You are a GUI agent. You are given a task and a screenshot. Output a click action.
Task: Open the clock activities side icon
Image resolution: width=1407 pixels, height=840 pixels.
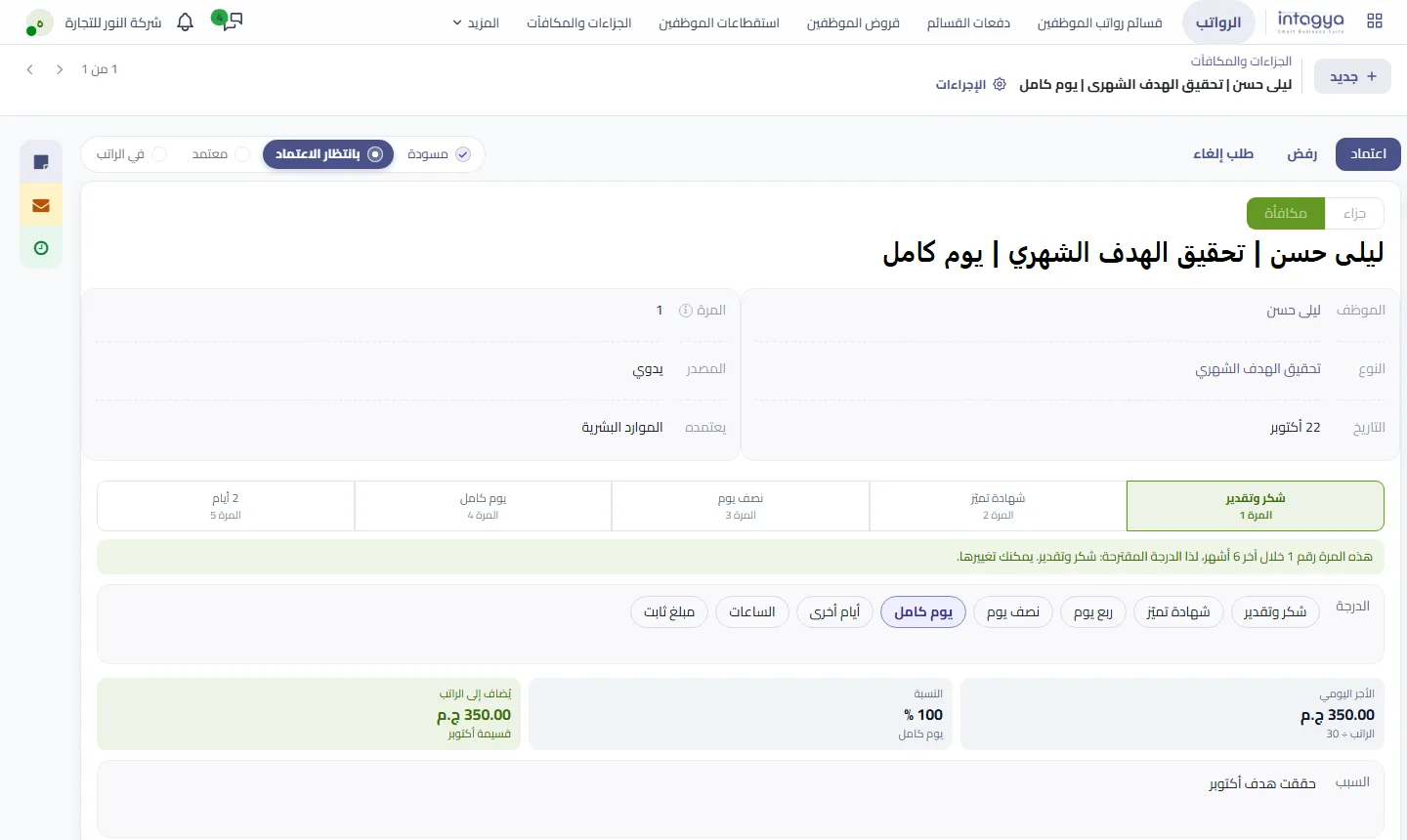[x=41, y=248]
